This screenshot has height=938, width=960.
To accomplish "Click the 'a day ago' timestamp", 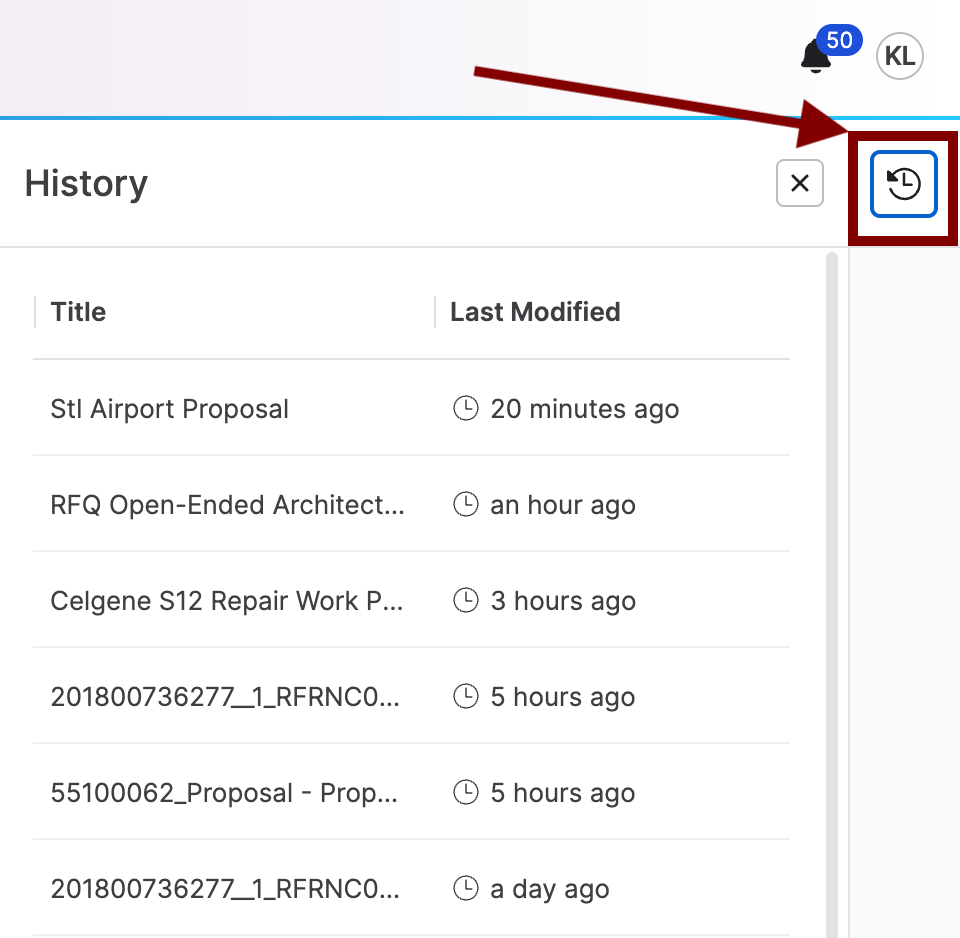I will [x=550, y=889].
